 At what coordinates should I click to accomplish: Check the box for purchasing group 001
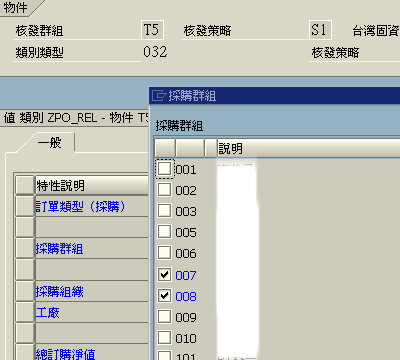point(164,169)
